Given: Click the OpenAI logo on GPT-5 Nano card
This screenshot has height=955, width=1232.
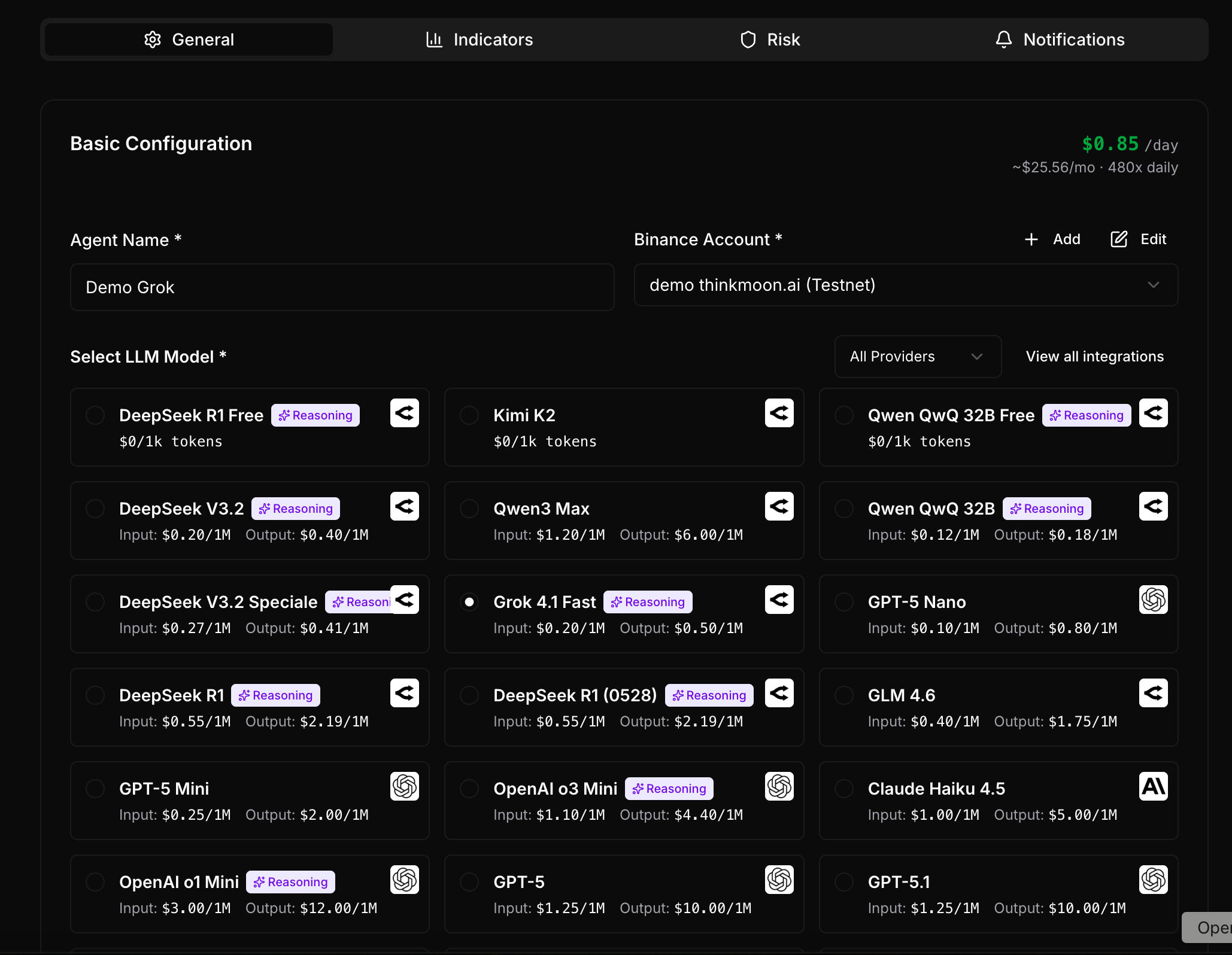Looking at the screenshot, I should [1153, 600].
